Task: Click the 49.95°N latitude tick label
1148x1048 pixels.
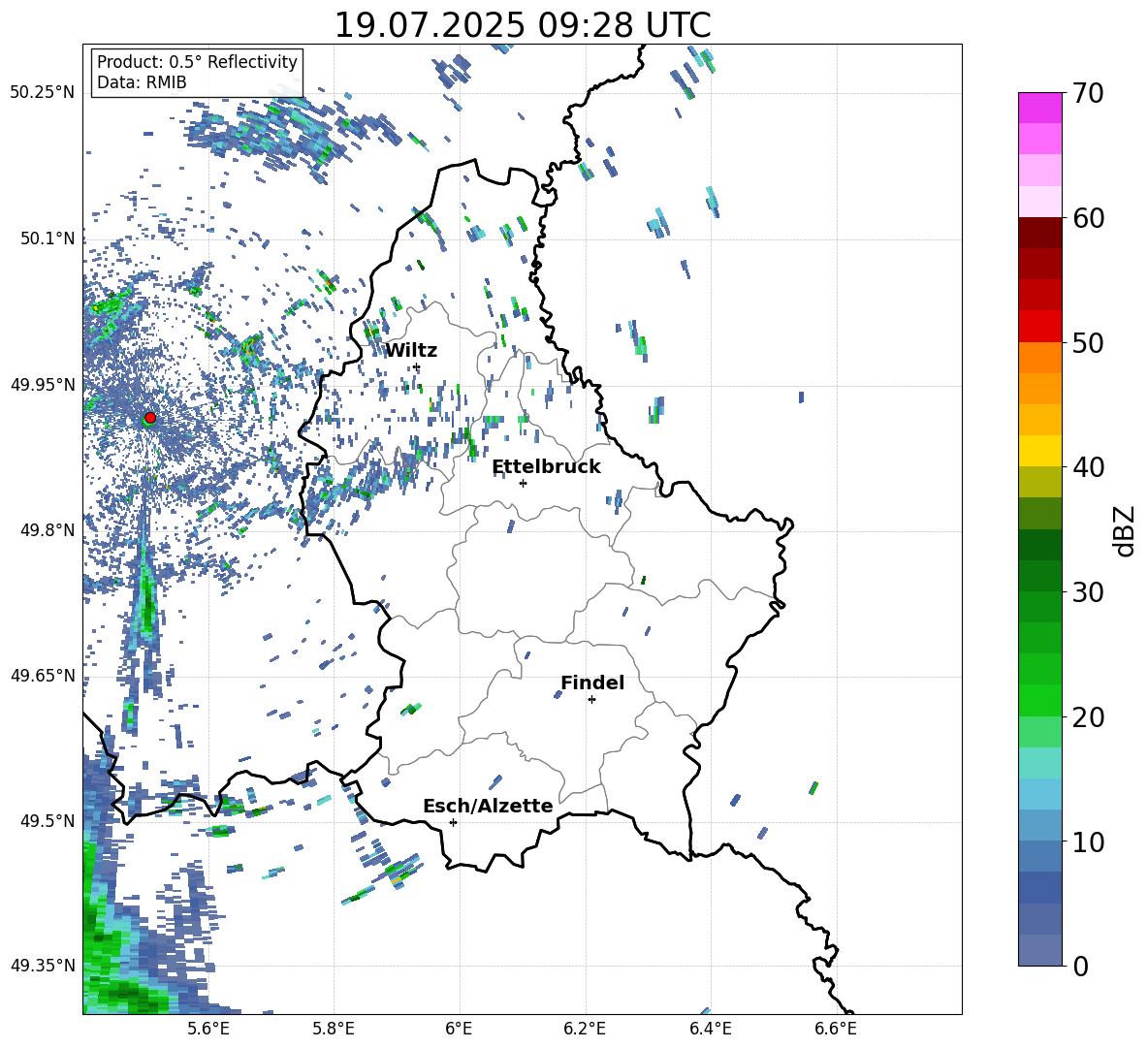Action: pos(43,385)
